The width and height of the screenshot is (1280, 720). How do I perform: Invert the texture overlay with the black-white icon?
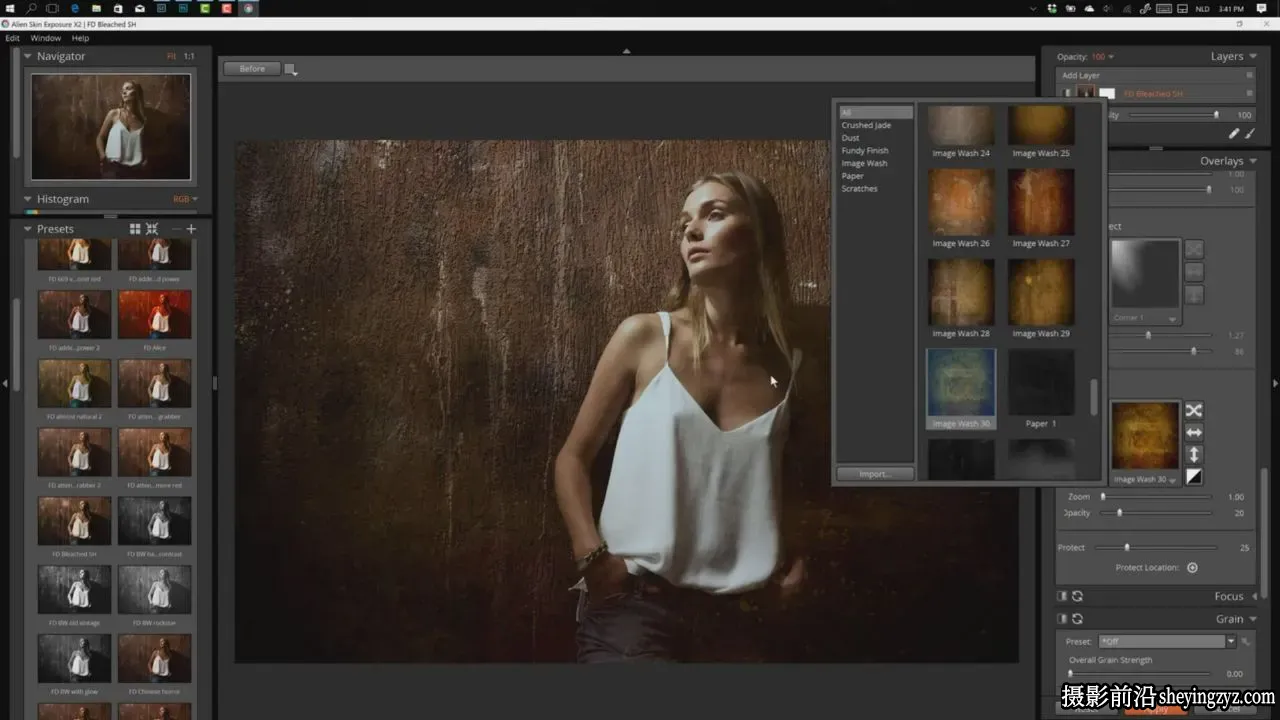(1194, 477)
